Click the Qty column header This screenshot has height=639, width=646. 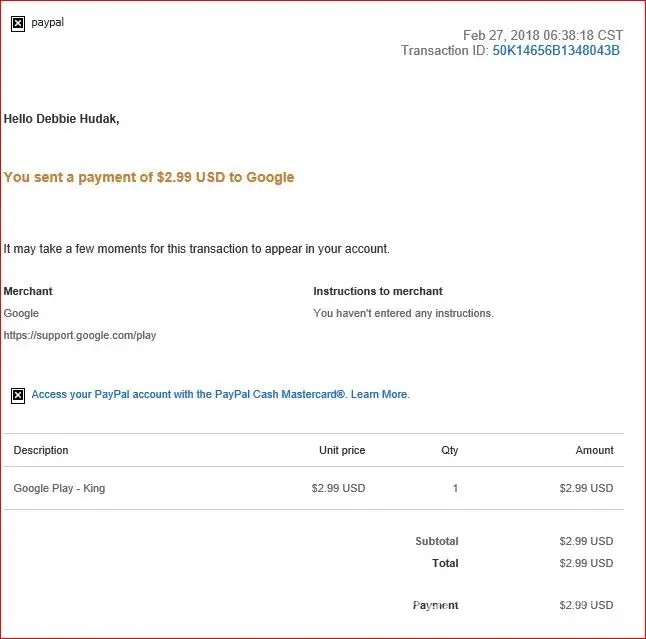click(x=450, y=450)
